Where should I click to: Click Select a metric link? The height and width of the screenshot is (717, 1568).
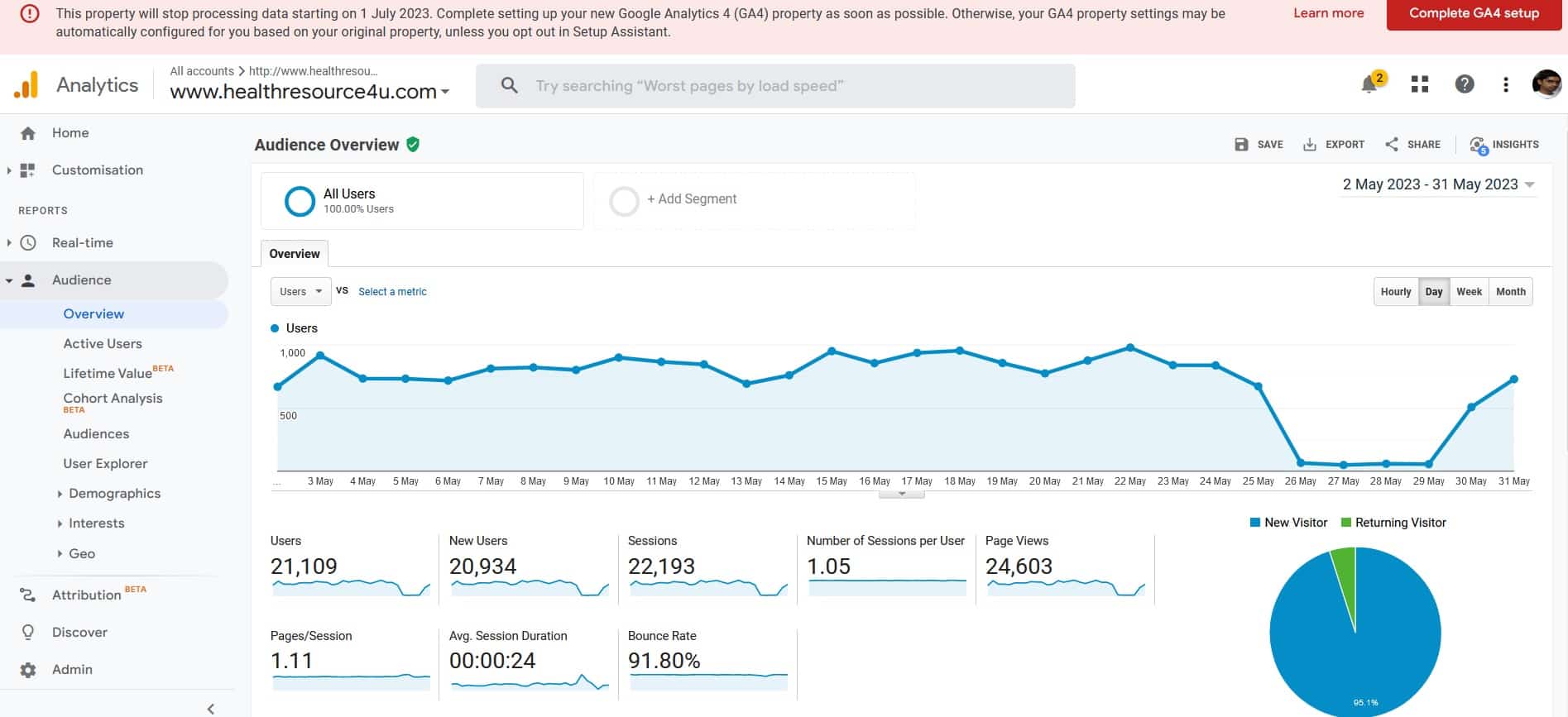click(x=392, y=292)
